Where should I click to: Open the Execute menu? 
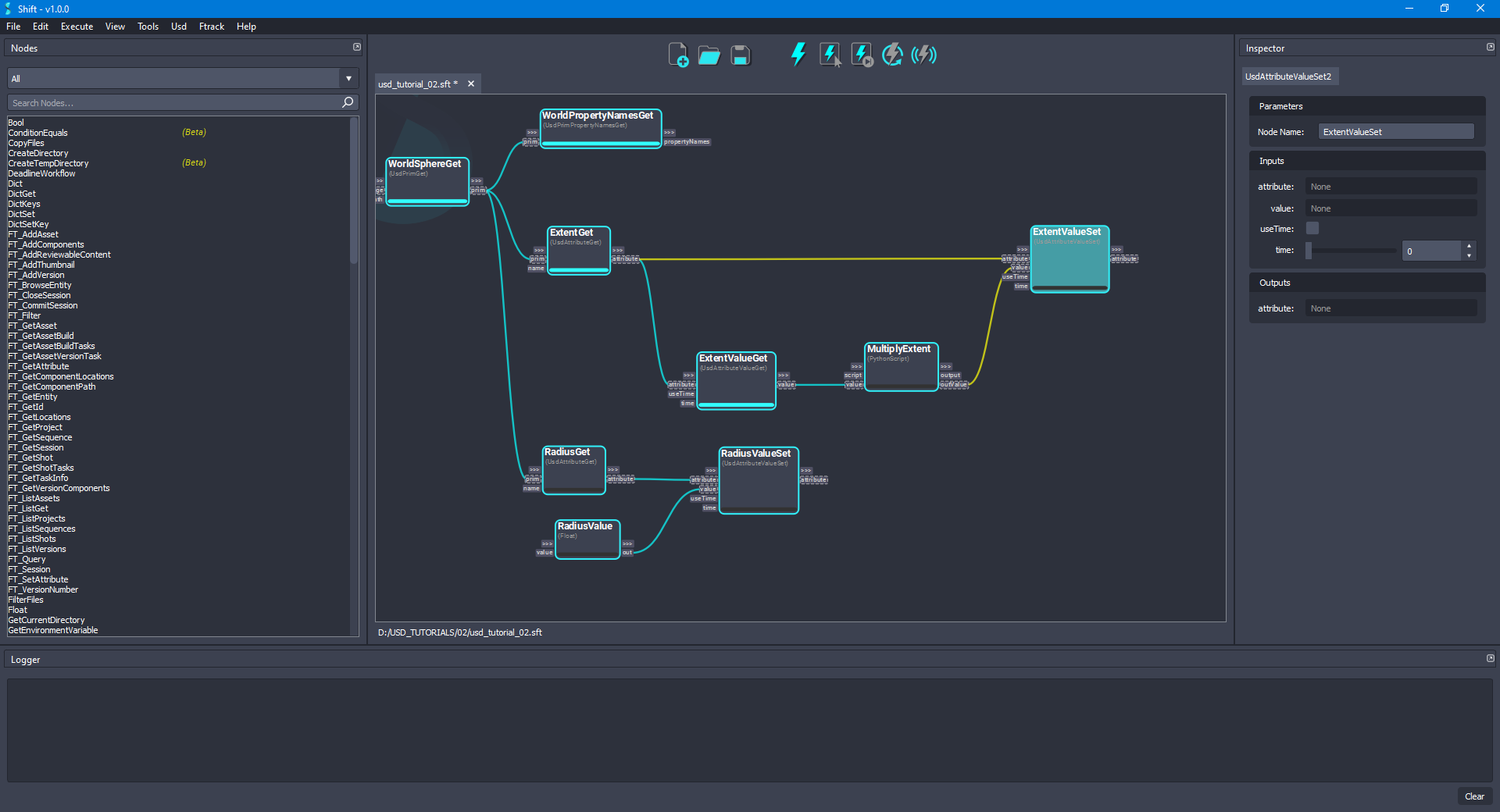(x=76, y=26)
